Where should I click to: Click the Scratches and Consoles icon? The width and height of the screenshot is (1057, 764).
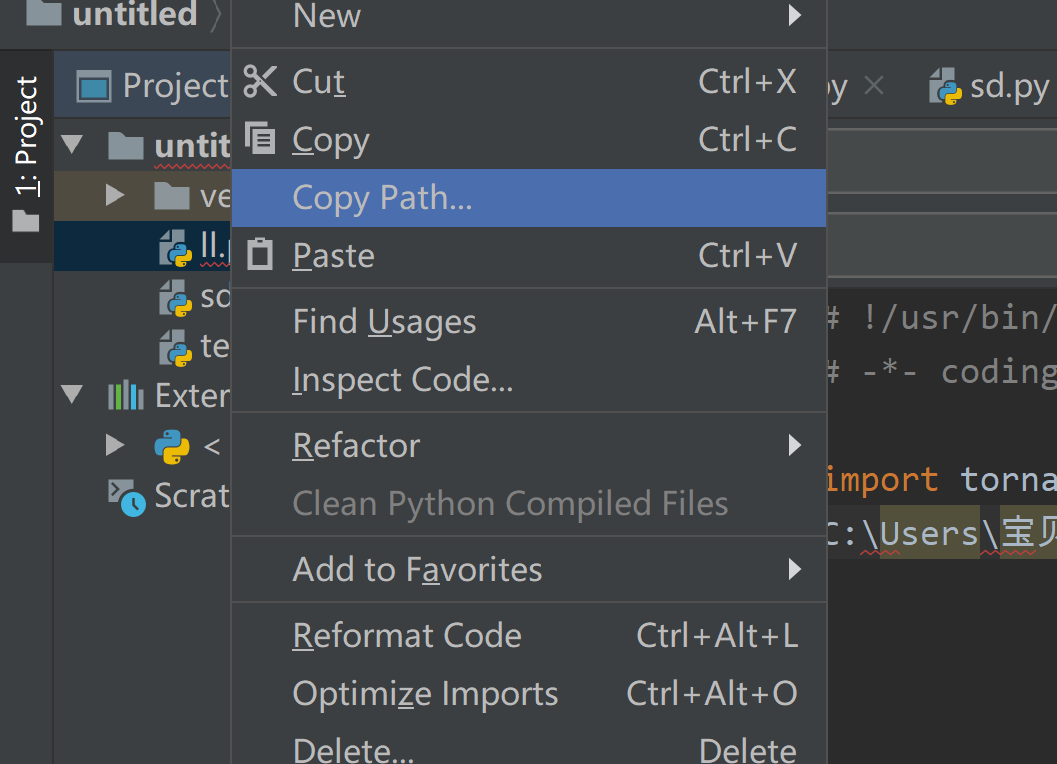[x=126, y=496]
